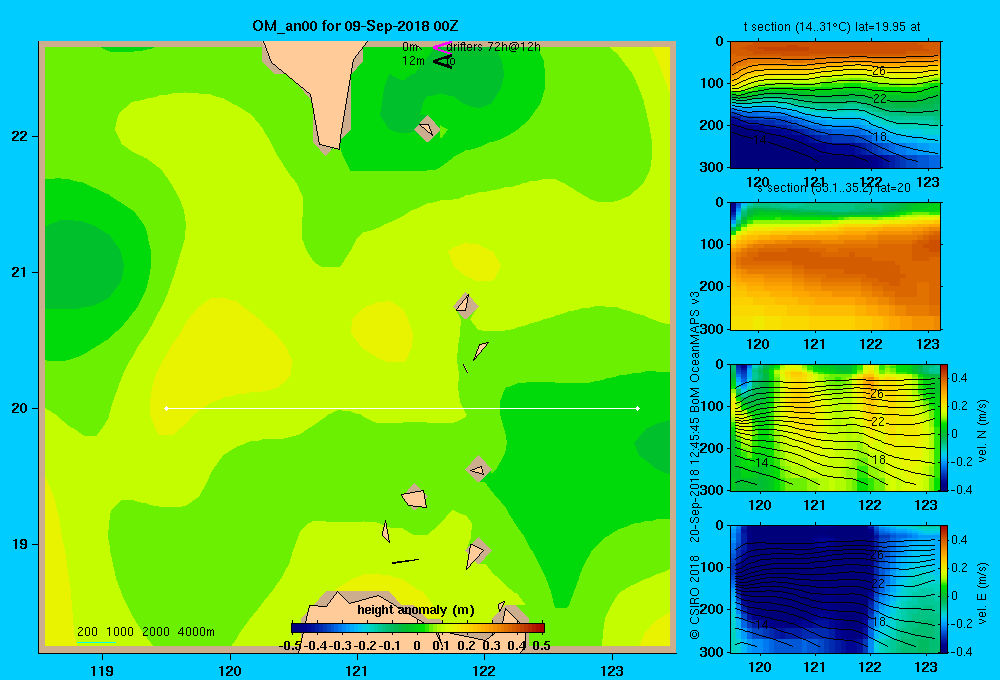Click the vel. N color scale bar
This screenshot has width=1000, height=680.
tap(944, 427)
